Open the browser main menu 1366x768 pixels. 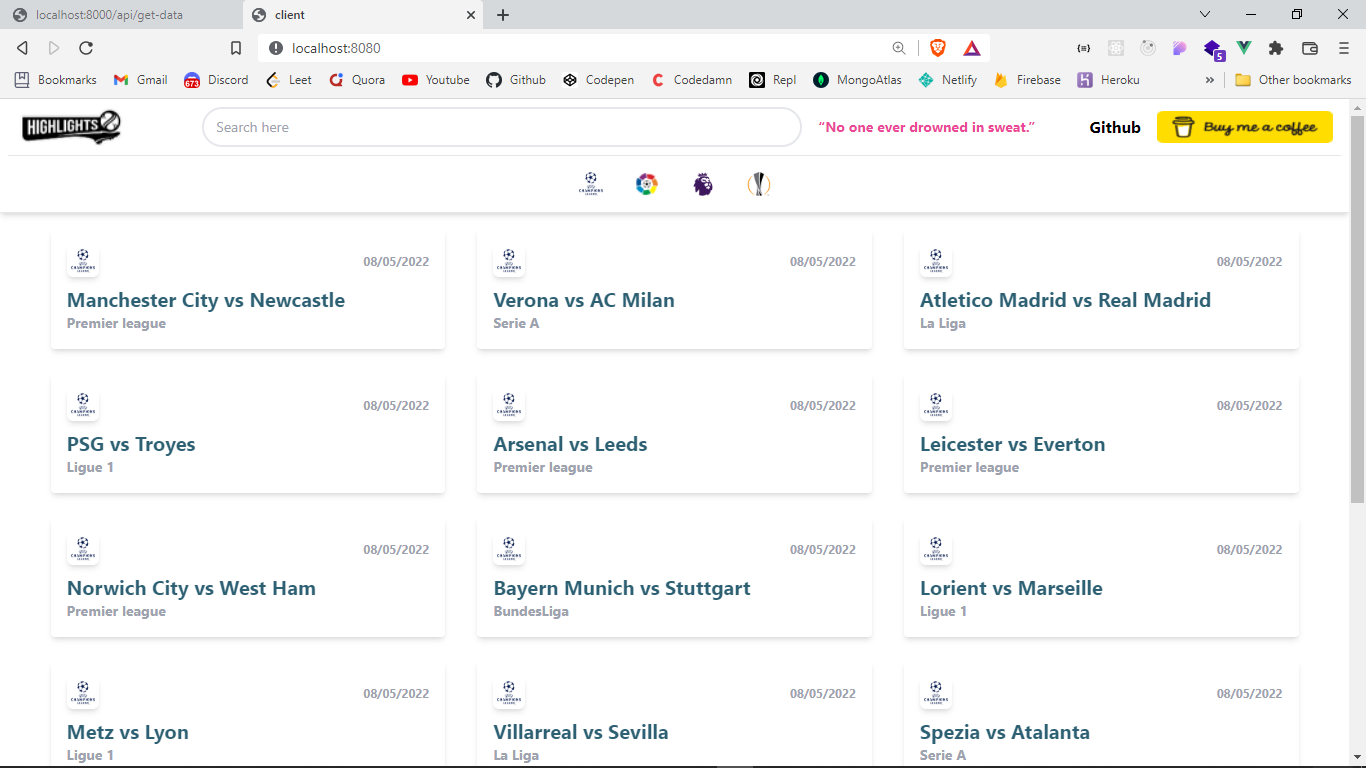point(1344,48)
